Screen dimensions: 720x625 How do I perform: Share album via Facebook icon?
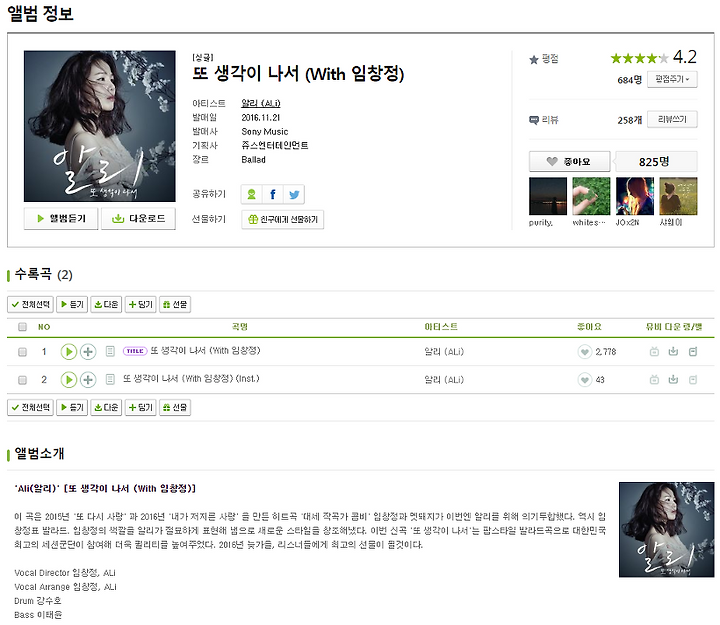pos(273,194)
